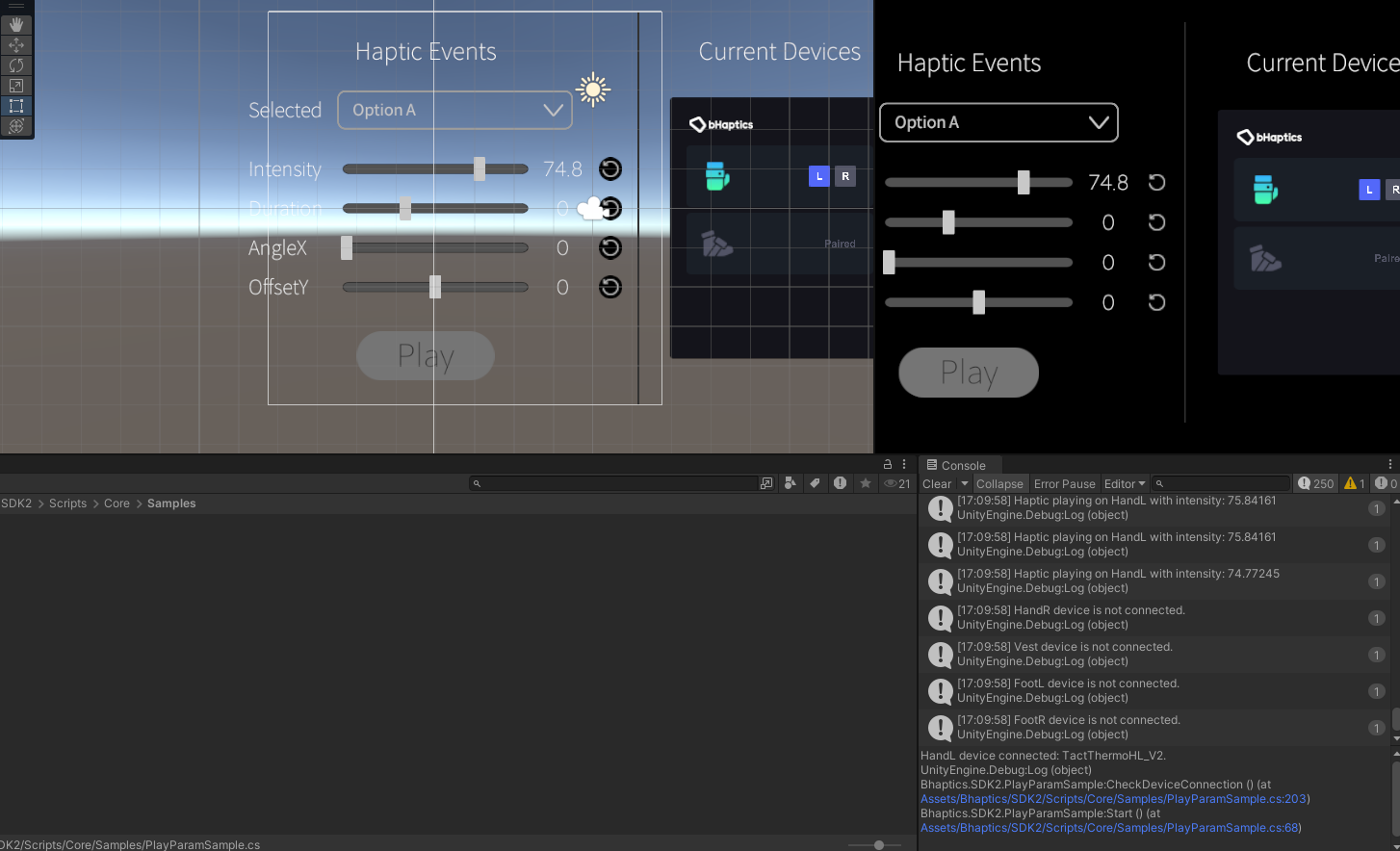
Task: Navigate to Core breadcrumb folder
Action: pos(117,503)
